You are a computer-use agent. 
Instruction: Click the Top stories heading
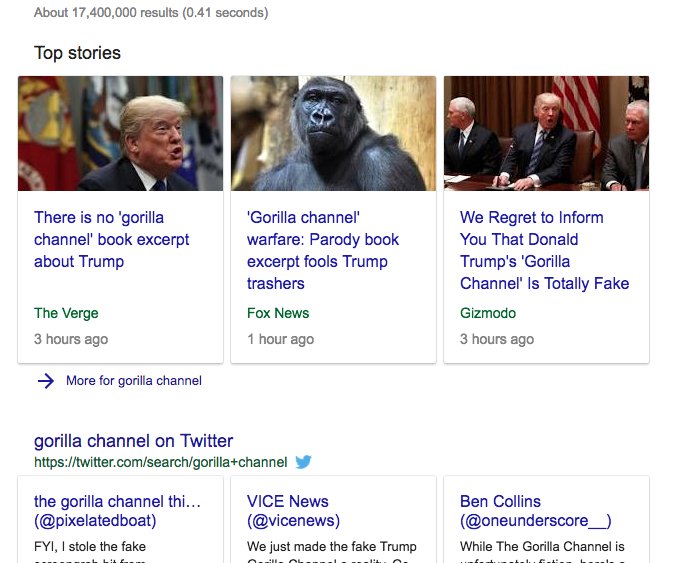[x=77, y=53]
